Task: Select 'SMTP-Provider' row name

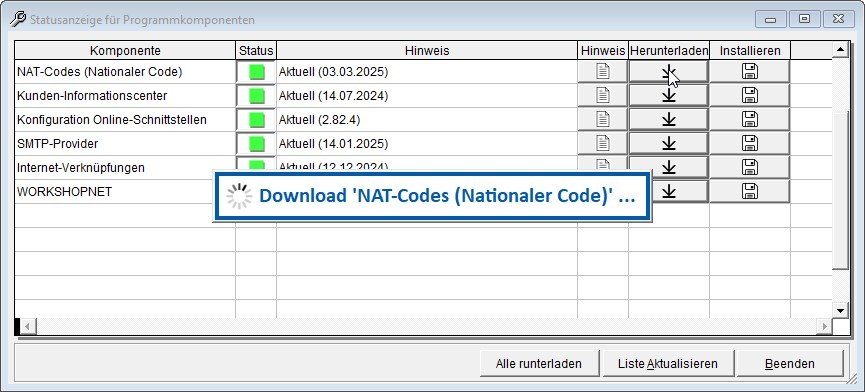Action: tap(58, 143)
